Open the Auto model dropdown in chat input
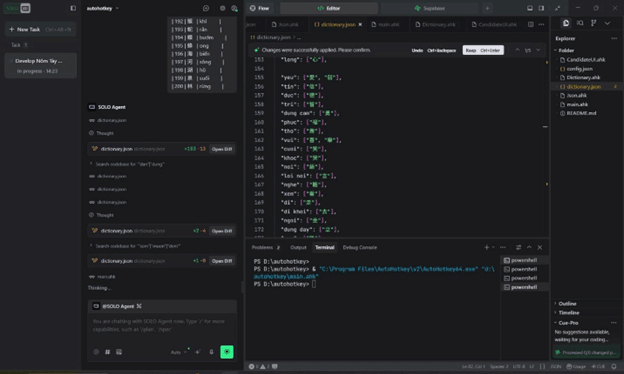This screenshot has height=374, width=624. click(178, 352)
